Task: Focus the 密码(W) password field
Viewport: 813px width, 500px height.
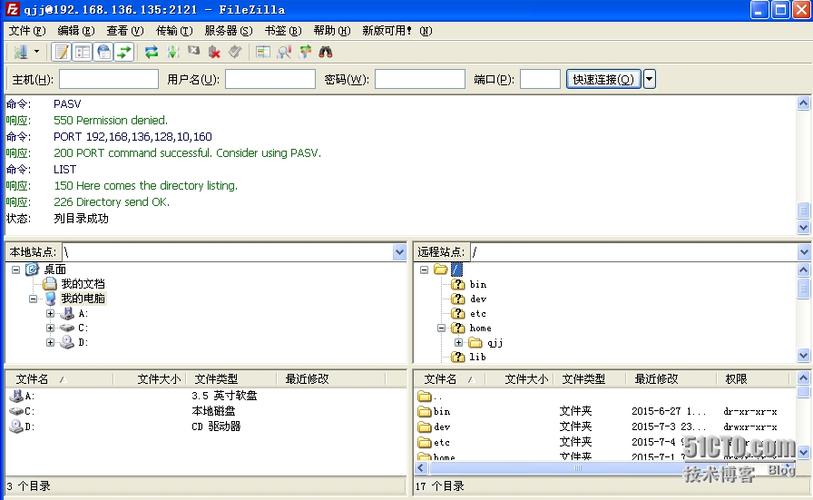Action: pos(420,79)
